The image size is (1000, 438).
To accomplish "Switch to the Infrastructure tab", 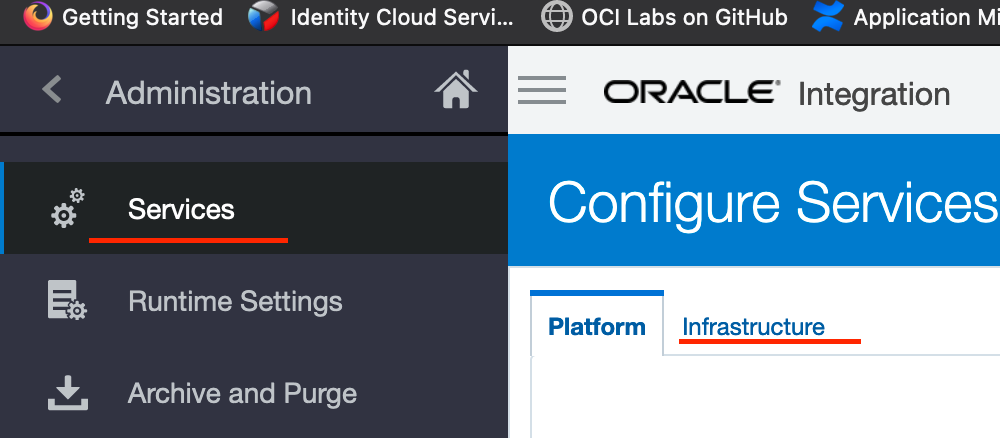I will point(753,326).
